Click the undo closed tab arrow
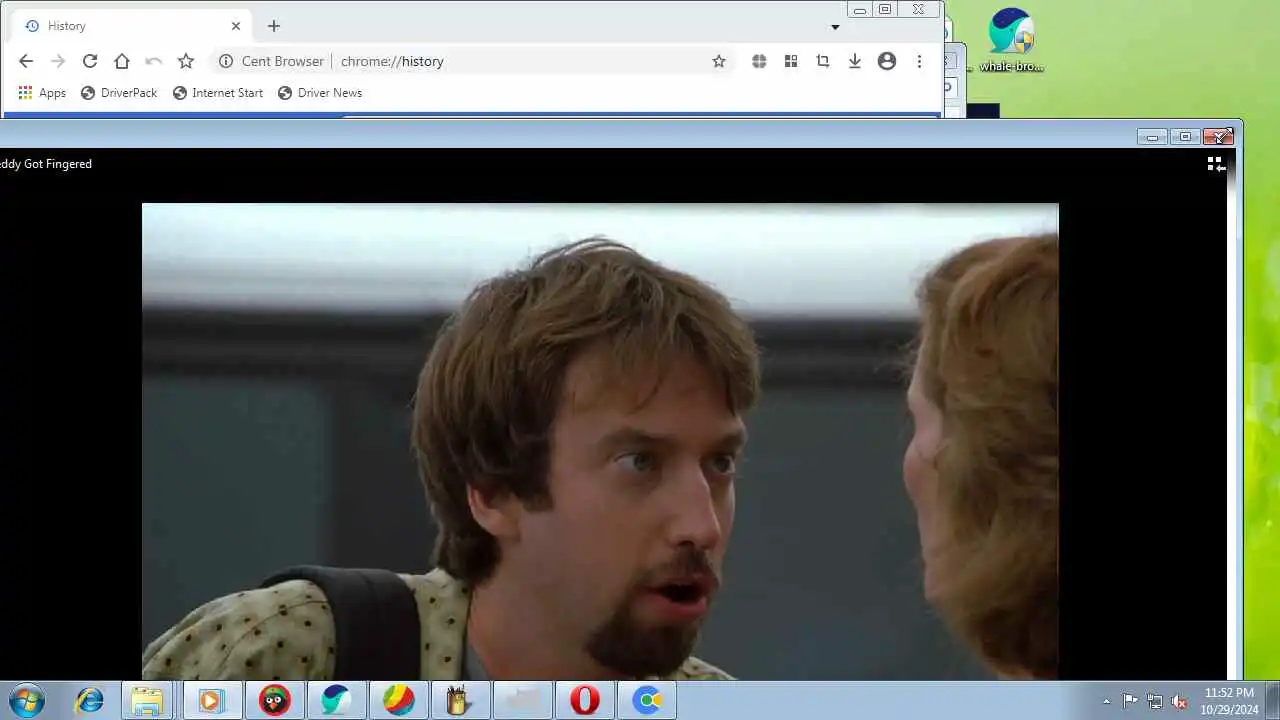The width and height of the screenshot is (1280, 720). (x=154, y=61)
